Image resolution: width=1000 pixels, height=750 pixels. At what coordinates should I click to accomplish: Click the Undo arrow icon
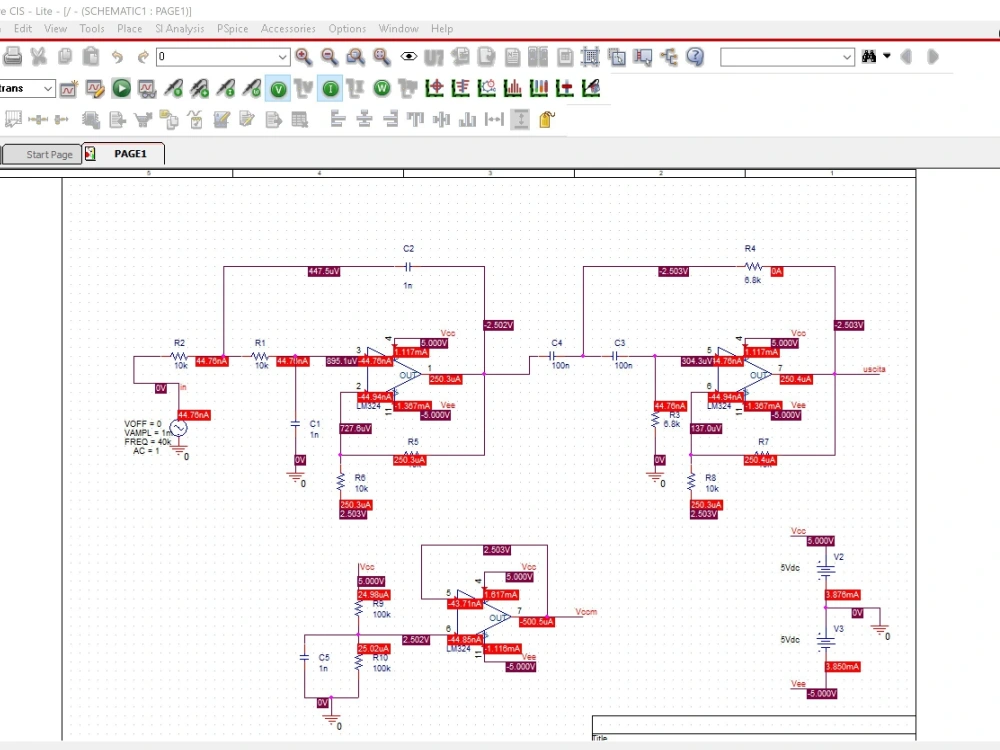coord(117,57)
